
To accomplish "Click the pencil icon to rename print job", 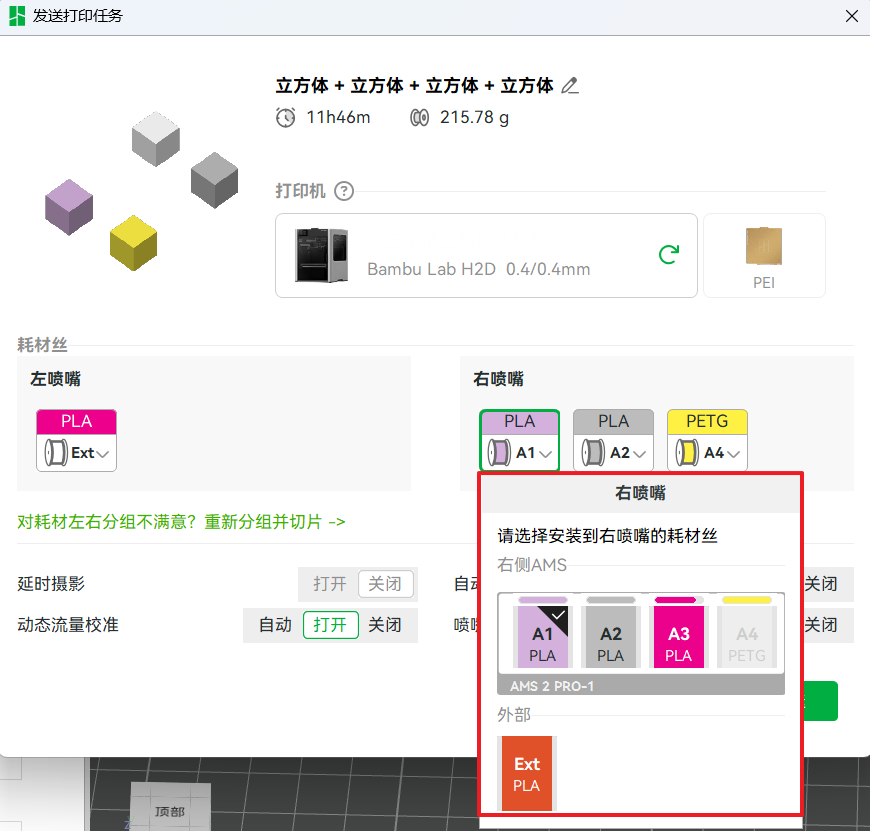I will coord(570,86).
